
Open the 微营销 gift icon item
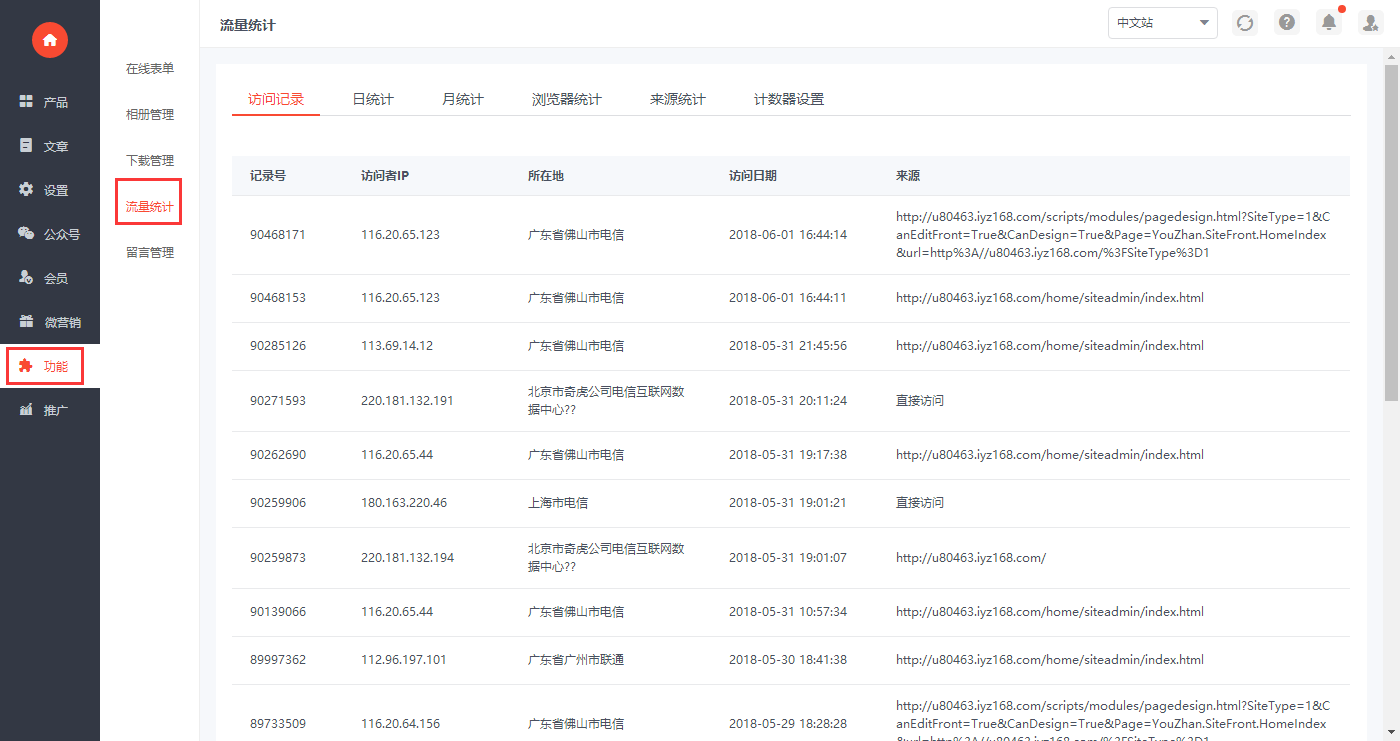coord(26,321)
